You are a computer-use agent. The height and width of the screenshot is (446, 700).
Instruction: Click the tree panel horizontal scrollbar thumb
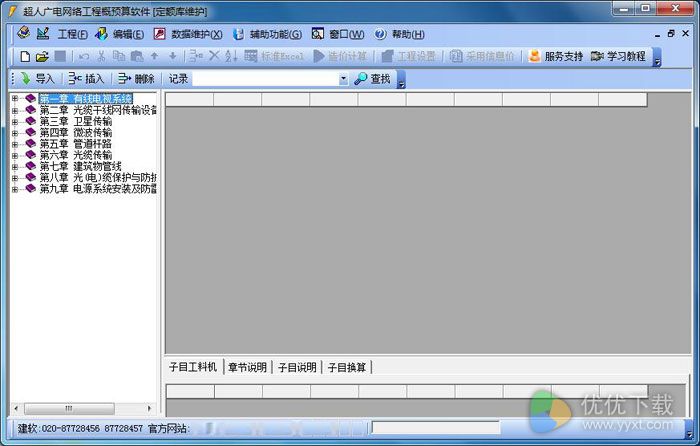pos(69,408)
